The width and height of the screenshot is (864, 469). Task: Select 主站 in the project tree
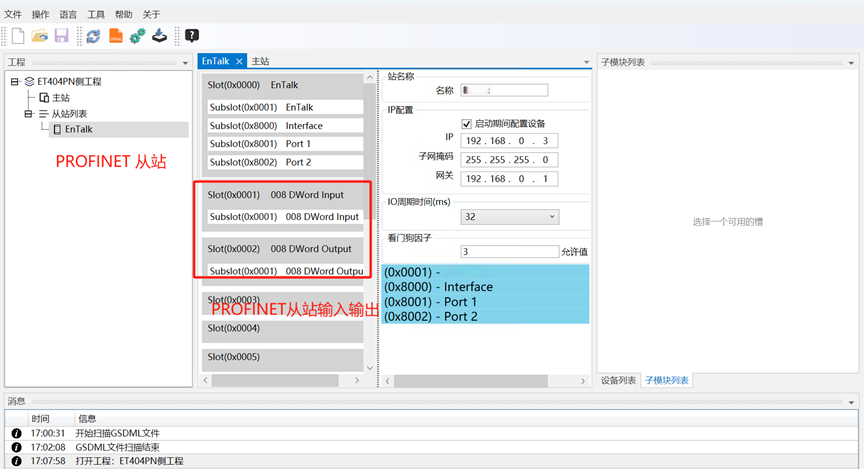pyautogui.click(x=61, y=98)
